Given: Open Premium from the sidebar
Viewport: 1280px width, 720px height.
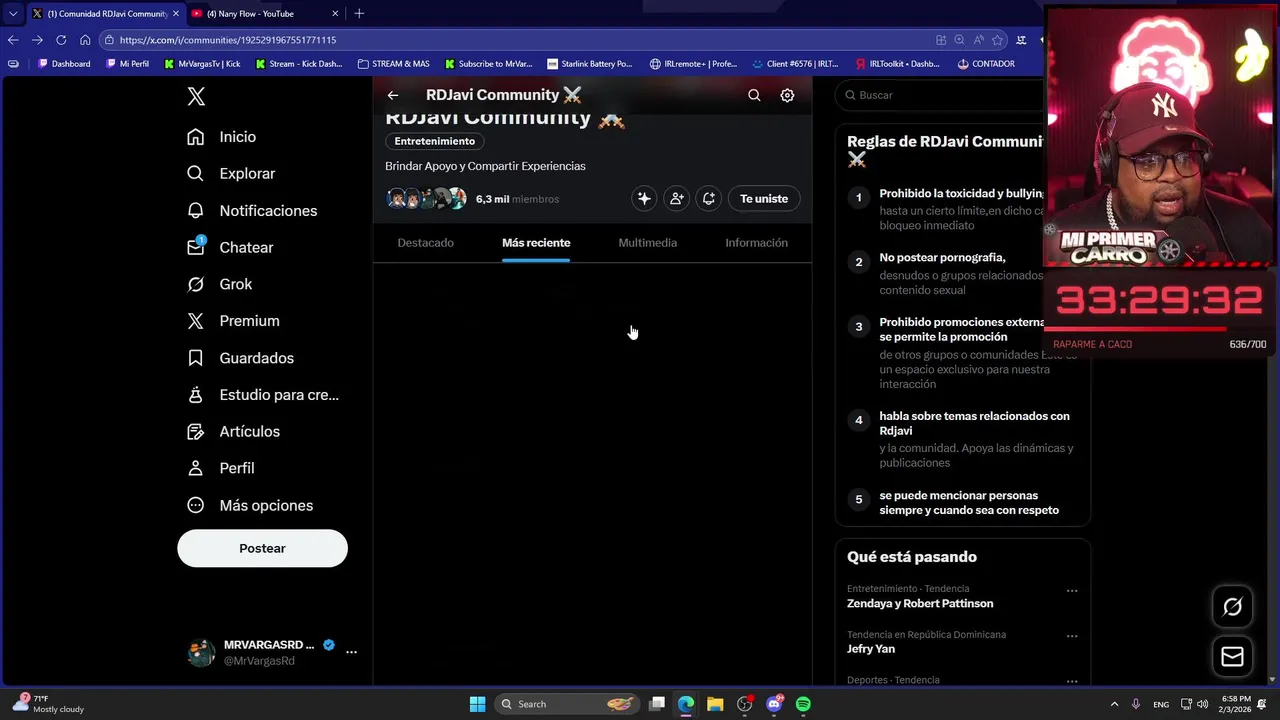Looking at the screenshot, I should pos(233,321).
